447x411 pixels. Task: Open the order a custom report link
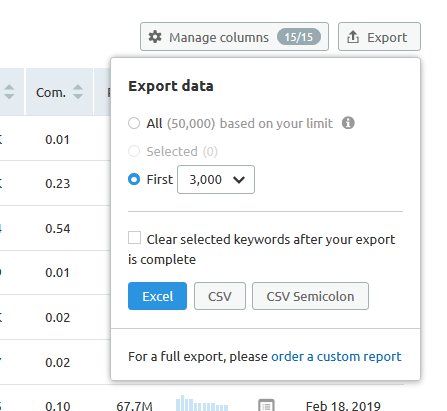[336, 357]
